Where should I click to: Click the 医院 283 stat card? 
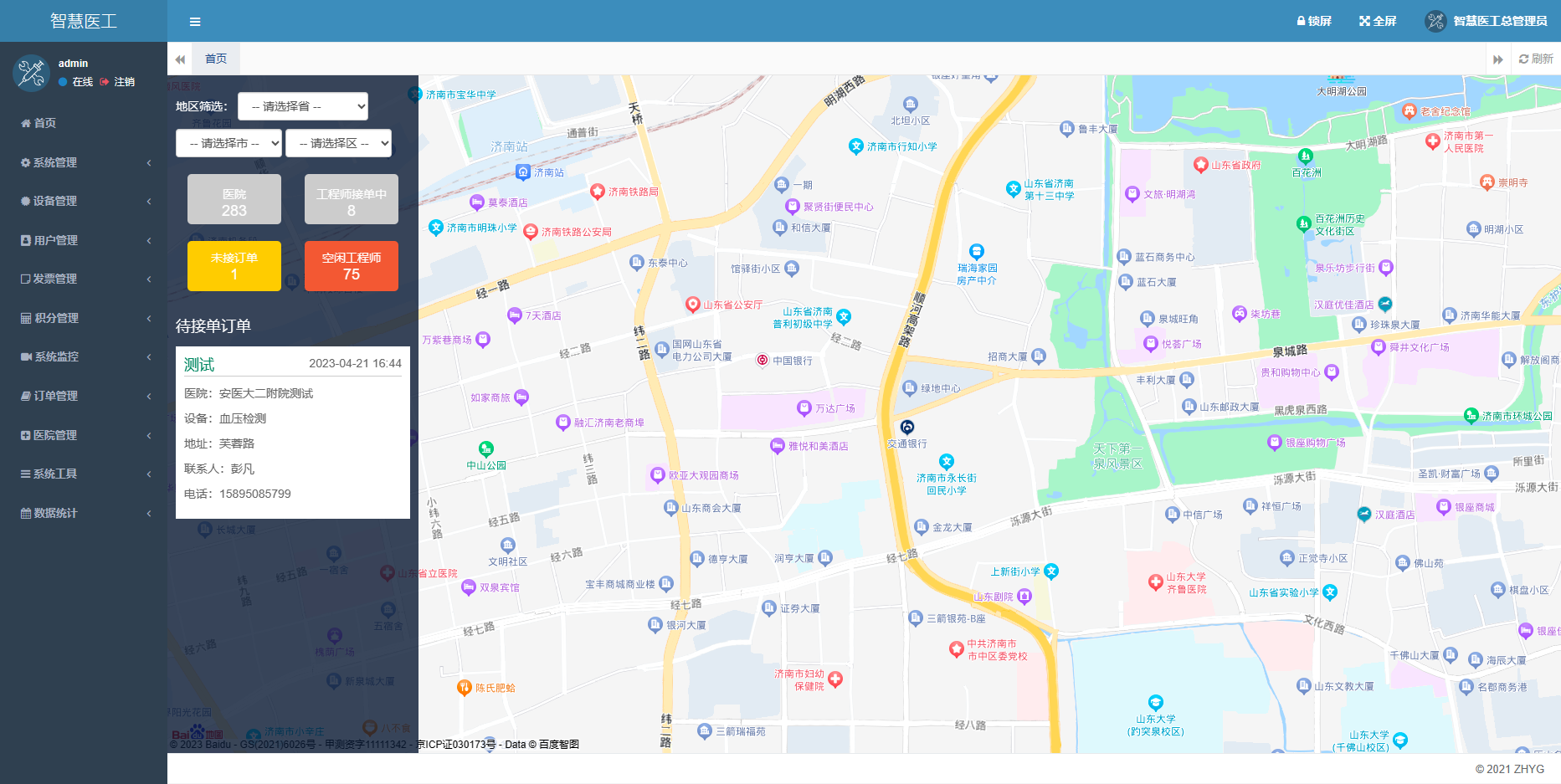(x=234, y=199)
